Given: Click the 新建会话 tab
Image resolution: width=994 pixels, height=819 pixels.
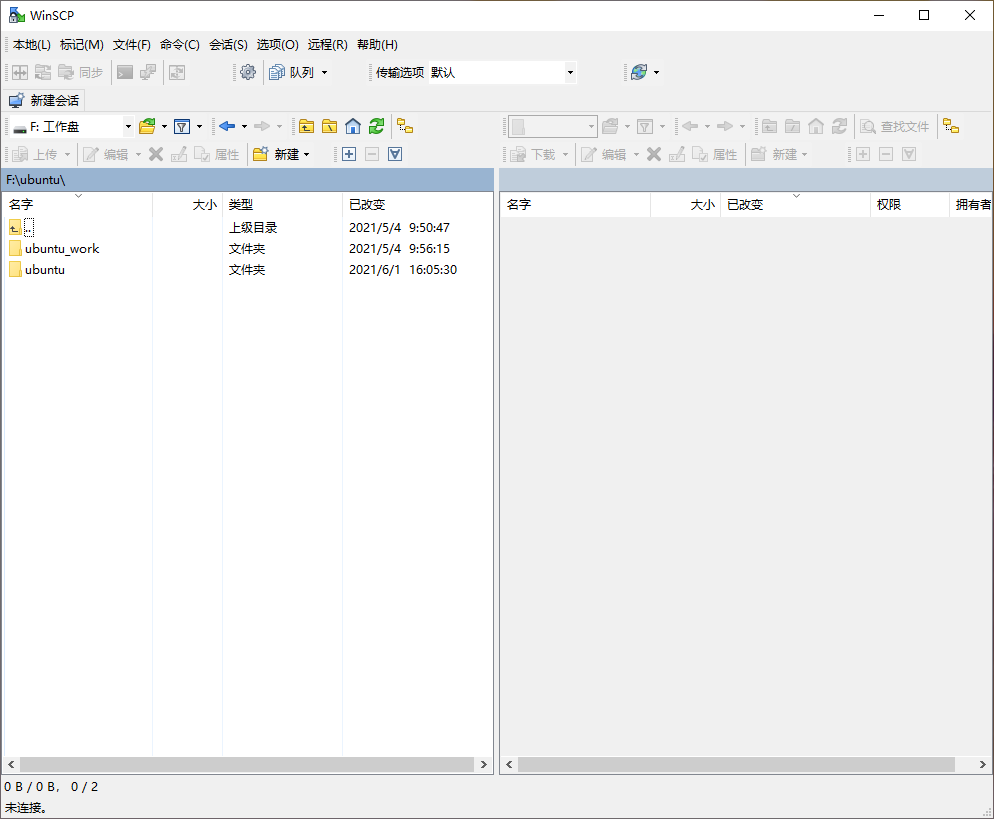Looking at the screenshot, I should click(x=44, y=100).
